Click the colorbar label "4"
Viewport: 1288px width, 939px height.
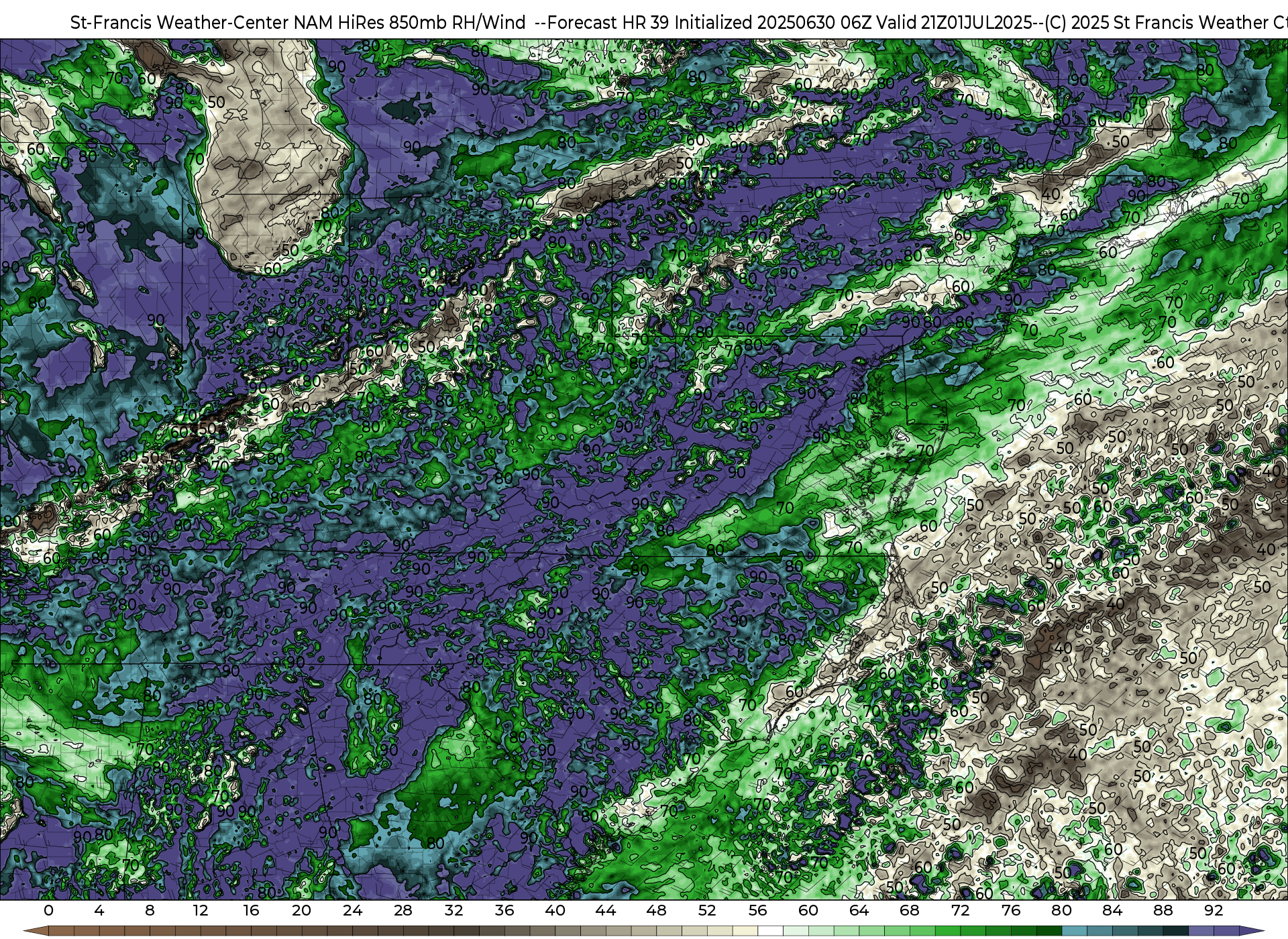(99, 911)
